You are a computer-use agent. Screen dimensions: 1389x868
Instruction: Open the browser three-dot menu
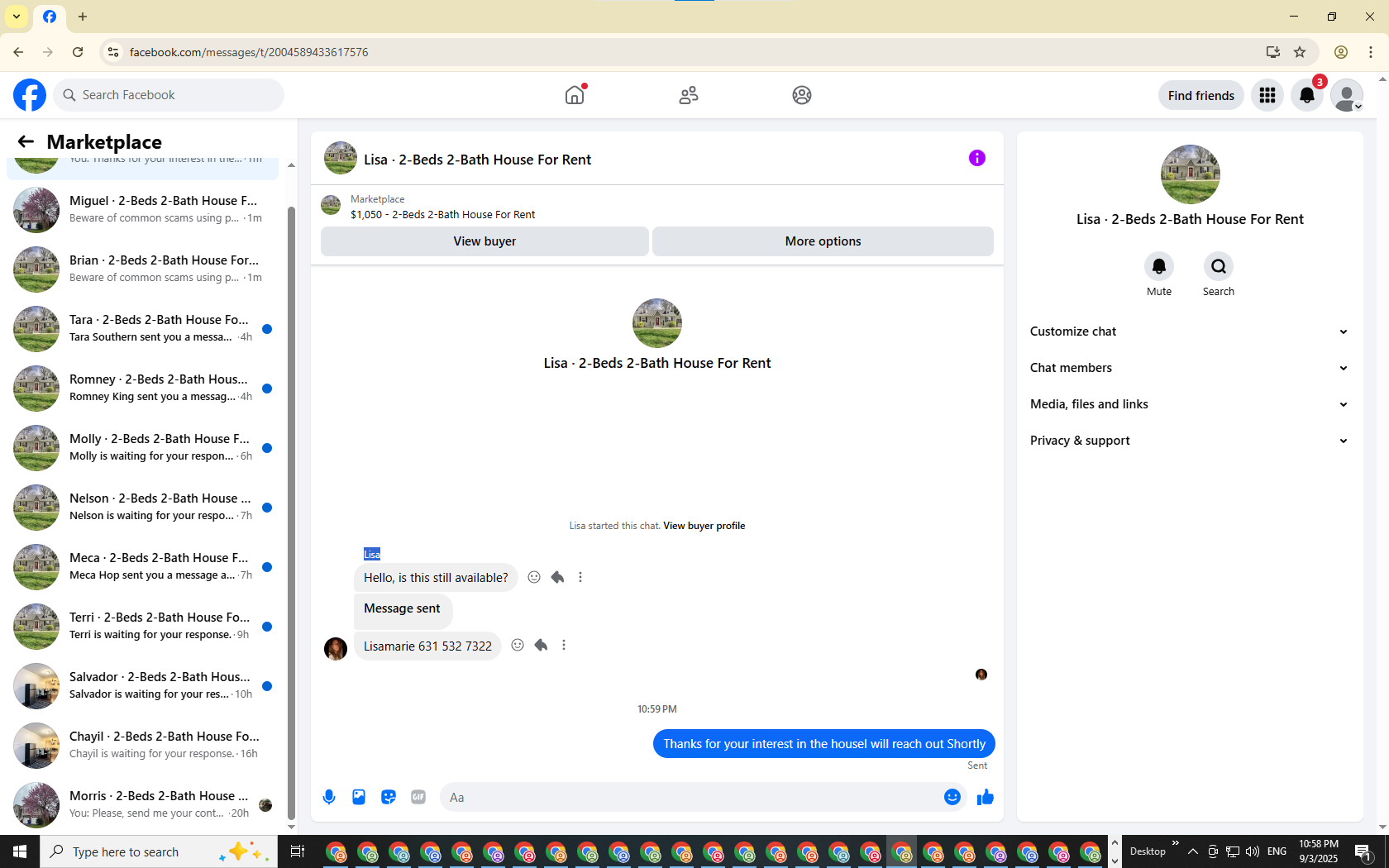coord(1371,52)
